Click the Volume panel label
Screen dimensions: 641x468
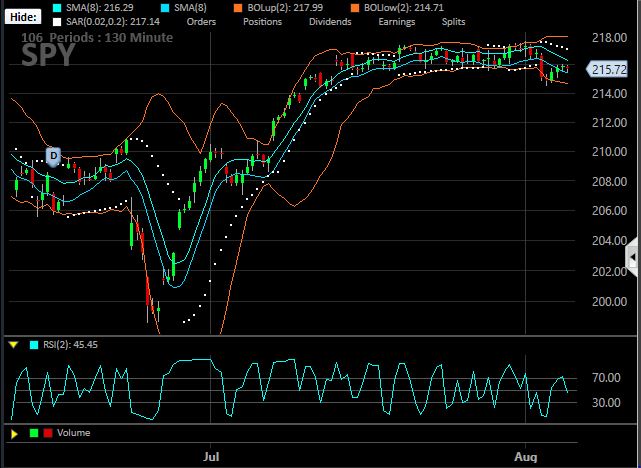[74, 433]
